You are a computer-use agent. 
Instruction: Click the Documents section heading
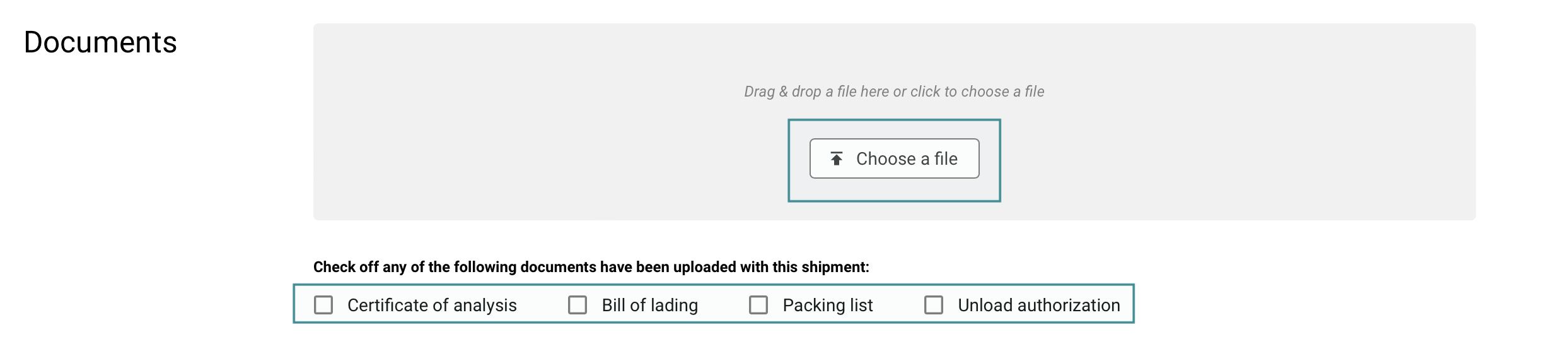(100, 42)
